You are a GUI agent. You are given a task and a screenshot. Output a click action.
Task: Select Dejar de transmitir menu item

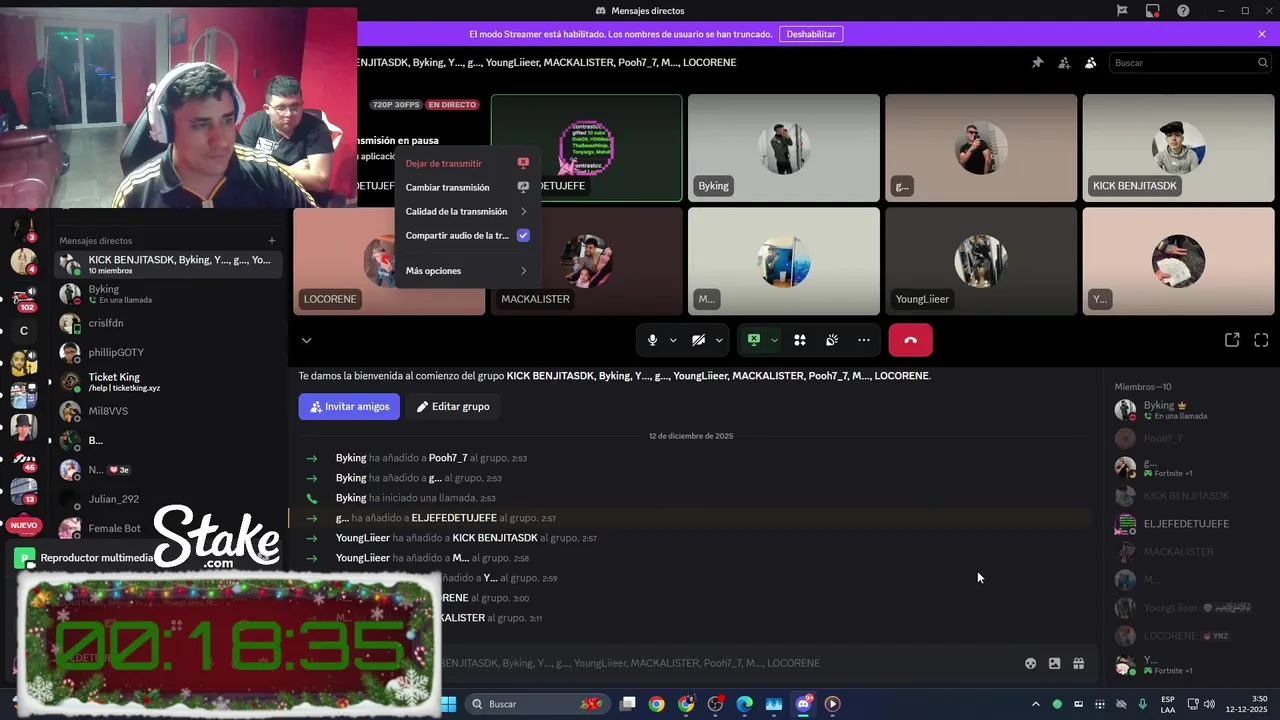[x=467, y=163]
